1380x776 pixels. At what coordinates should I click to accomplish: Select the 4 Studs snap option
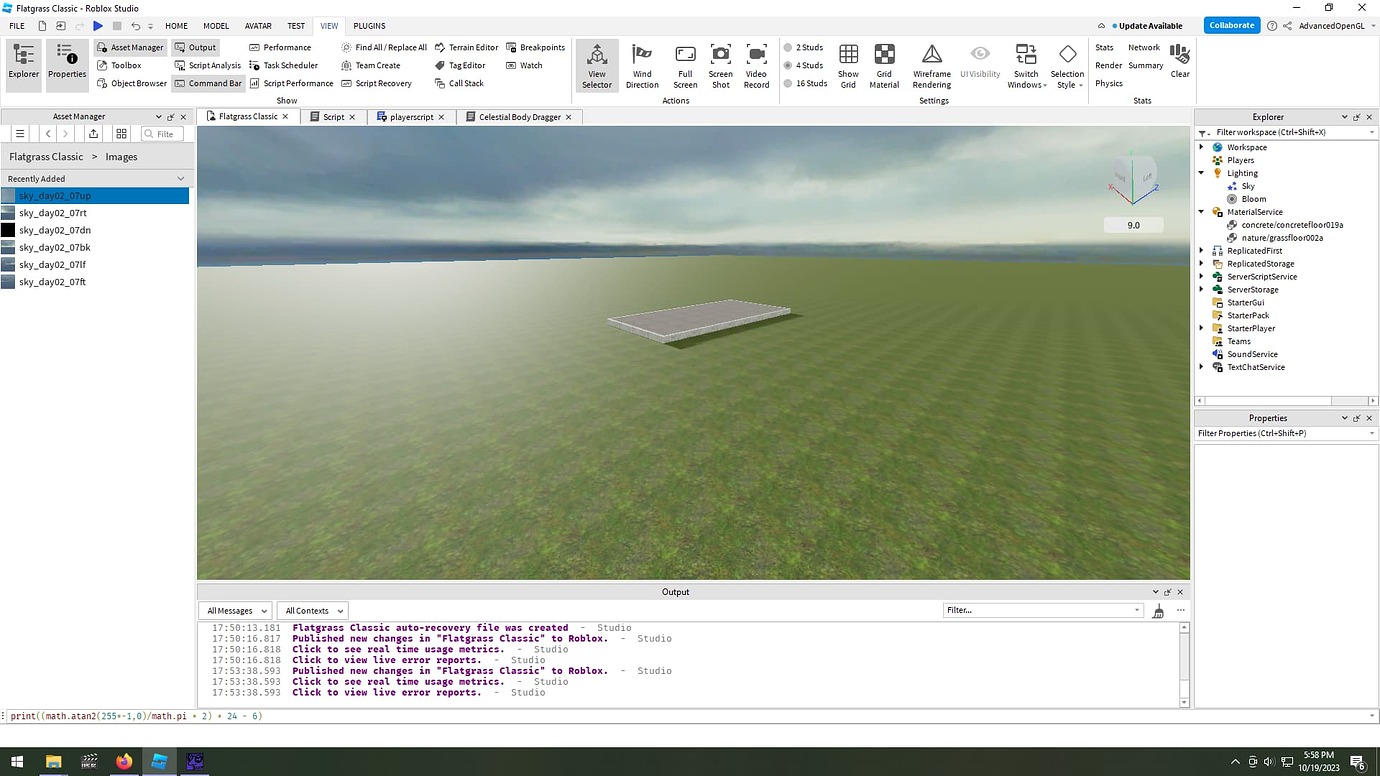806,65
